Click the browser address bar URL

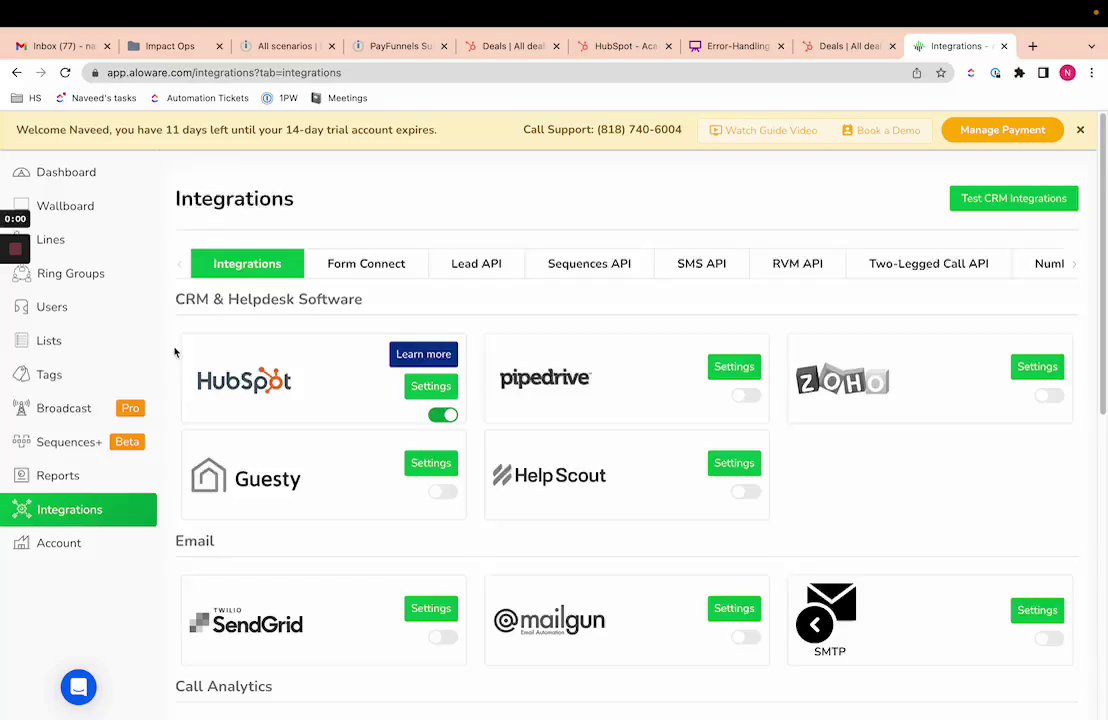[224, 73]
